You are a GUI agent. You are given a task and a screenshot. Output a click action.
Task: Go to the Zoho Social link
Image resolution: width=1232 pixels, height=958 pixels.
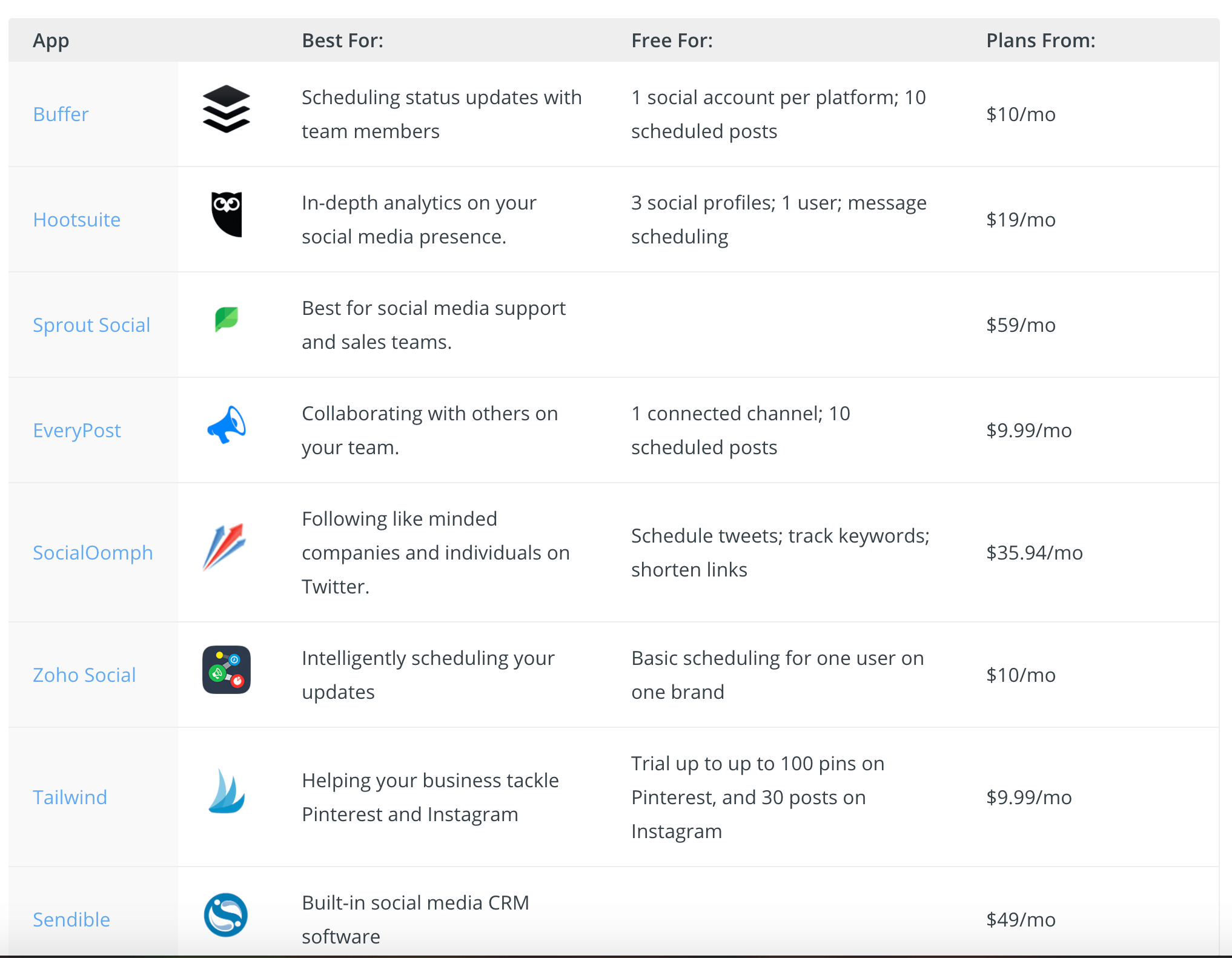[84, 675]
